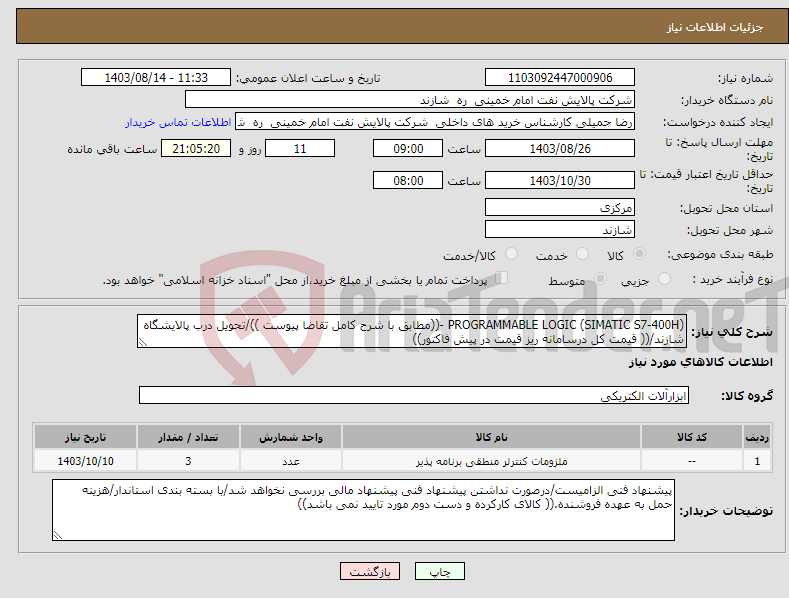Click the شماره نیاز label
Image resolution: width=789 pixels, height=598 pixels.
tap(745, 79)
